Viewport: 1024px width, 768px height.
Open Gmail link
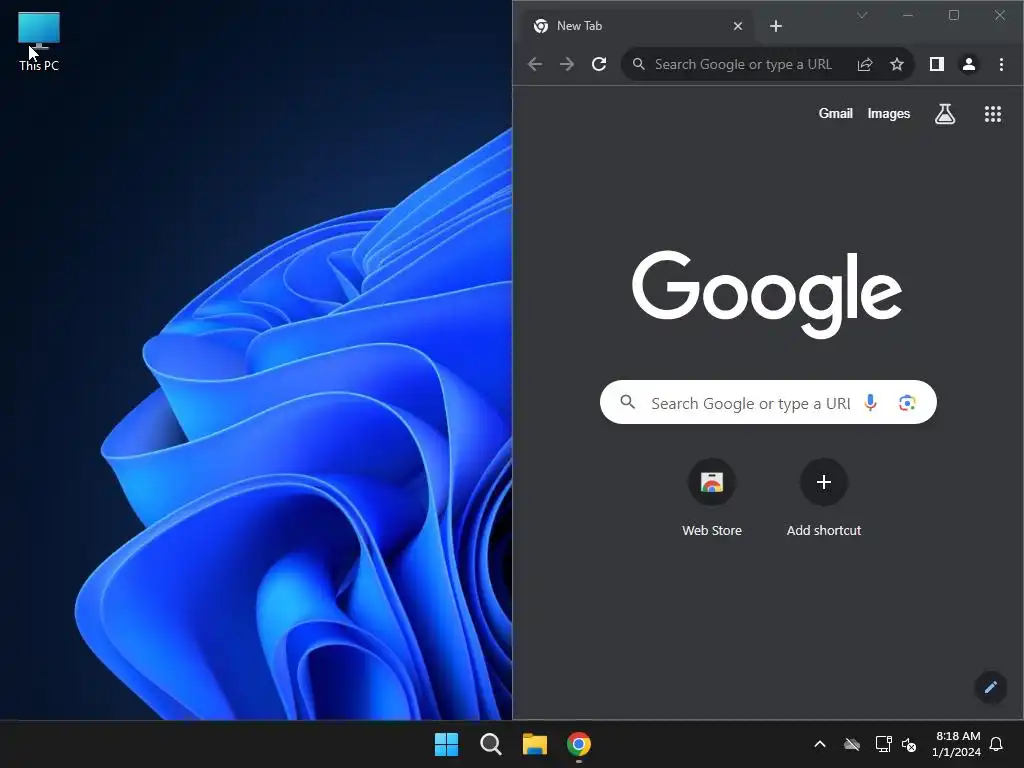click(835, 114)
